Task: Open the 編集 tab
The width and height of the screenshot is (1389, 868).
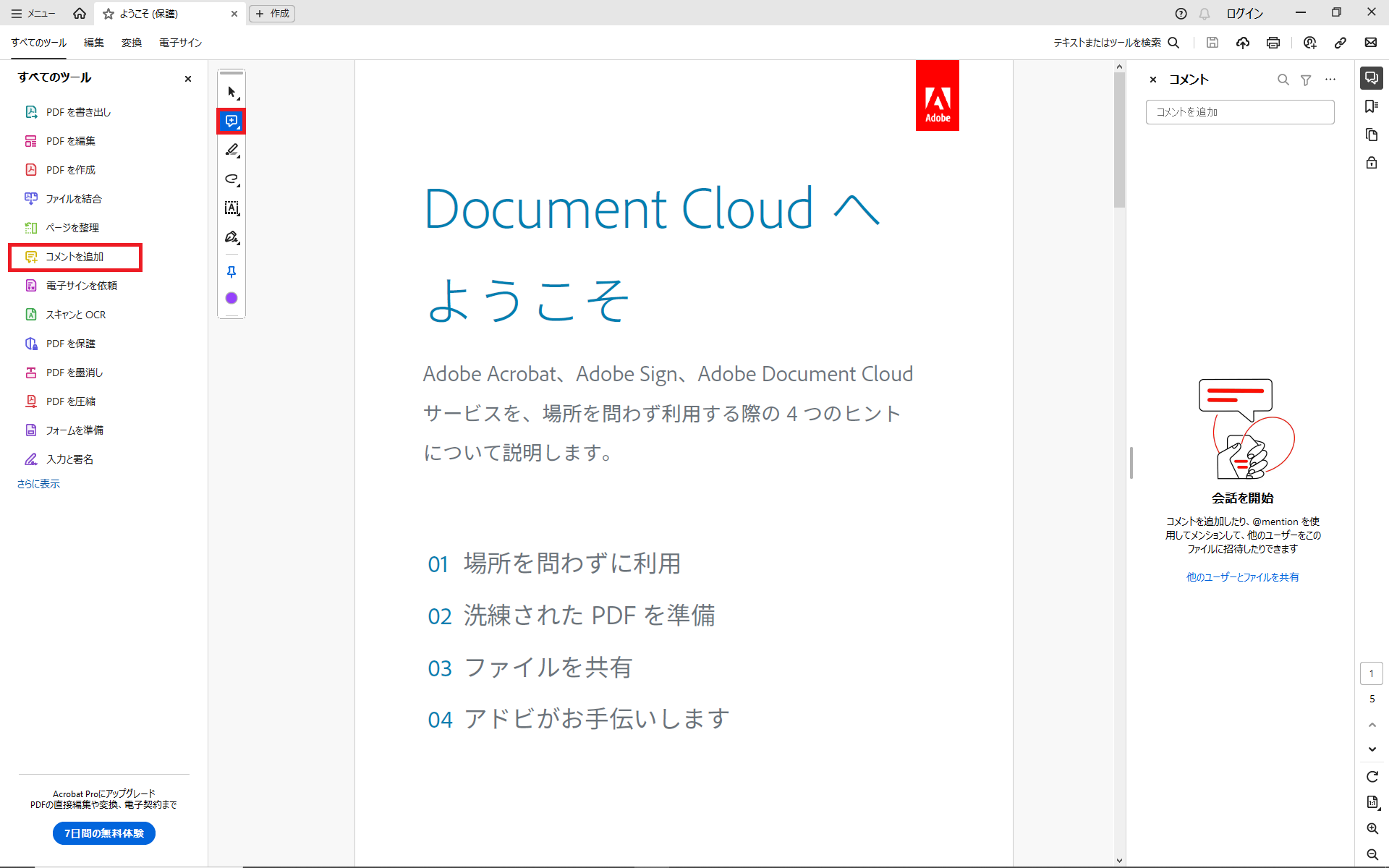Action: coord(94,43)
